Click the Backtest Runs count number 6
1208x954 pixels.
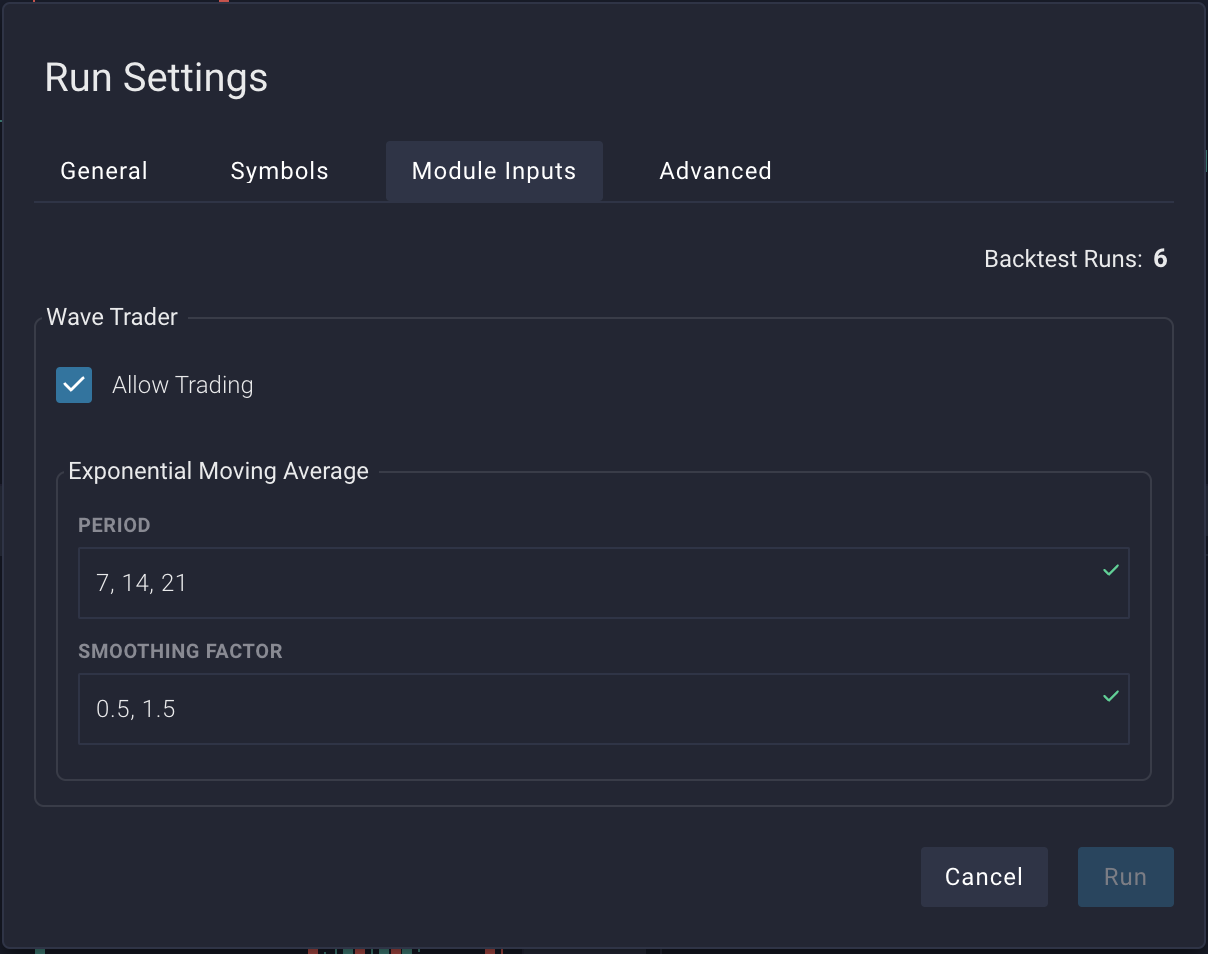1160,259
